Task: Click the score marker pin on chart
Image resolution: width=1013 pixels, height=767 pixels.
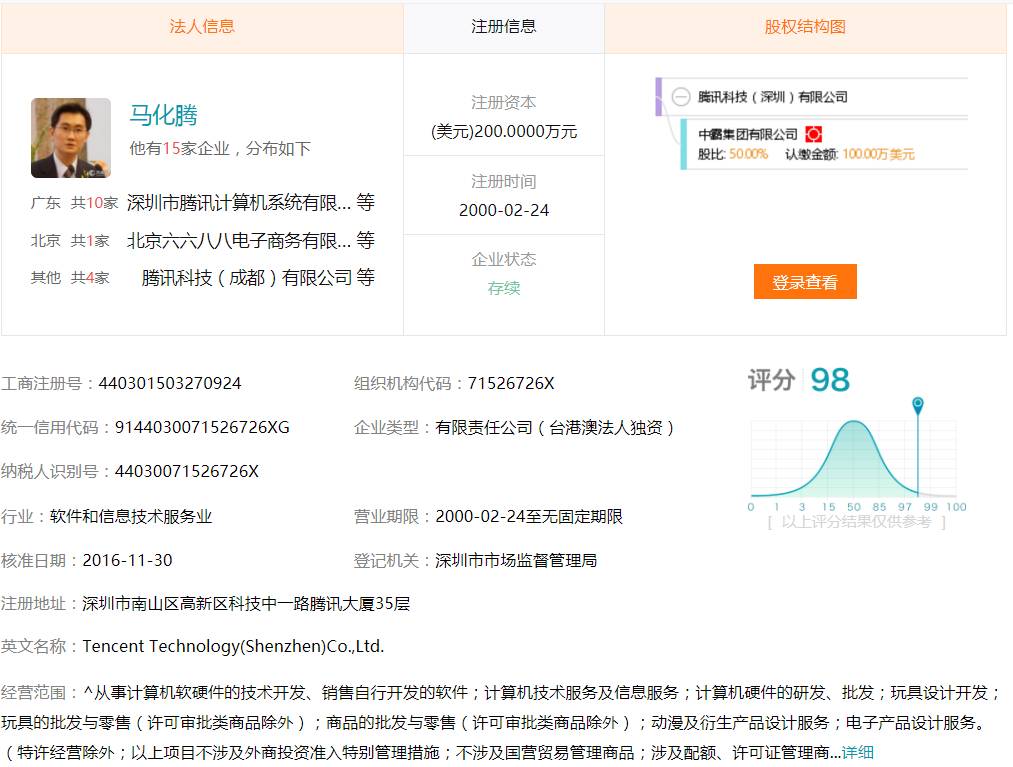Action: [917, 405]
